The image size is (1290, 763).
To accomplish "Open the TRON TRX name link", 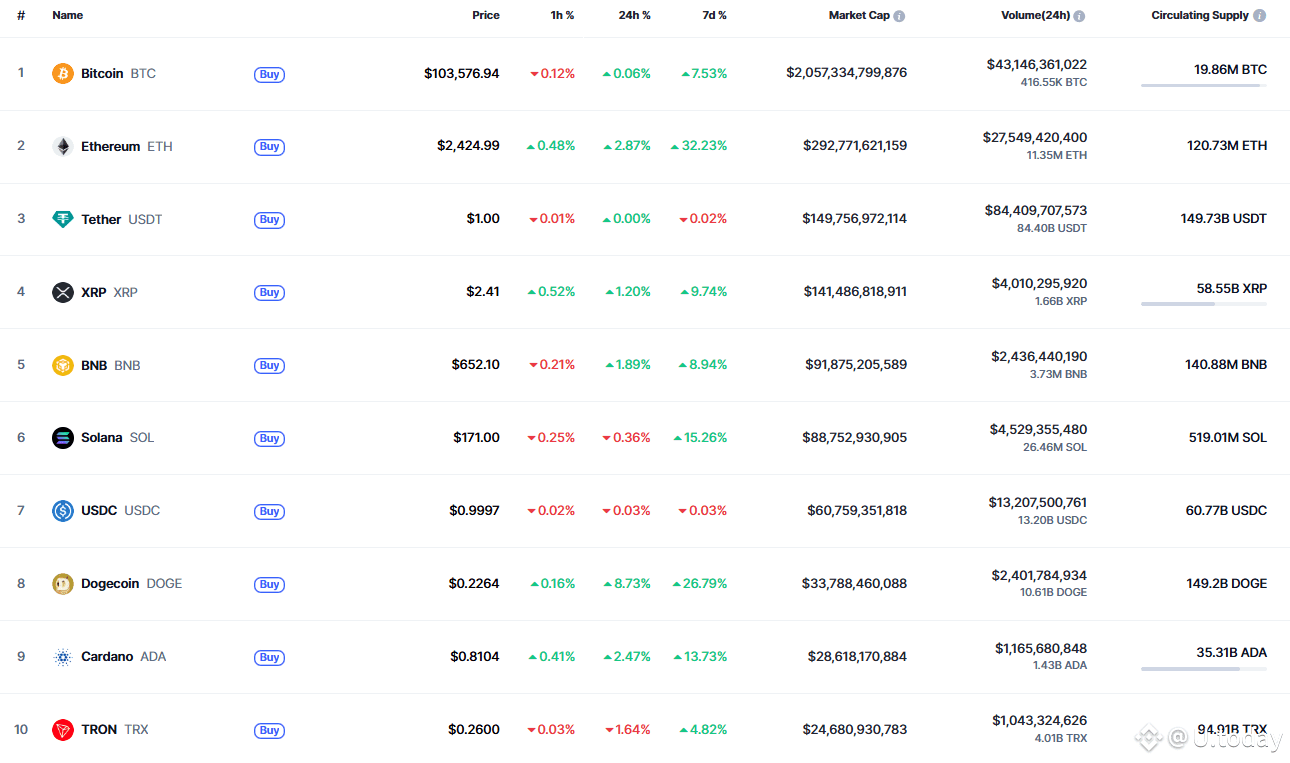I will tap(115, 730).
